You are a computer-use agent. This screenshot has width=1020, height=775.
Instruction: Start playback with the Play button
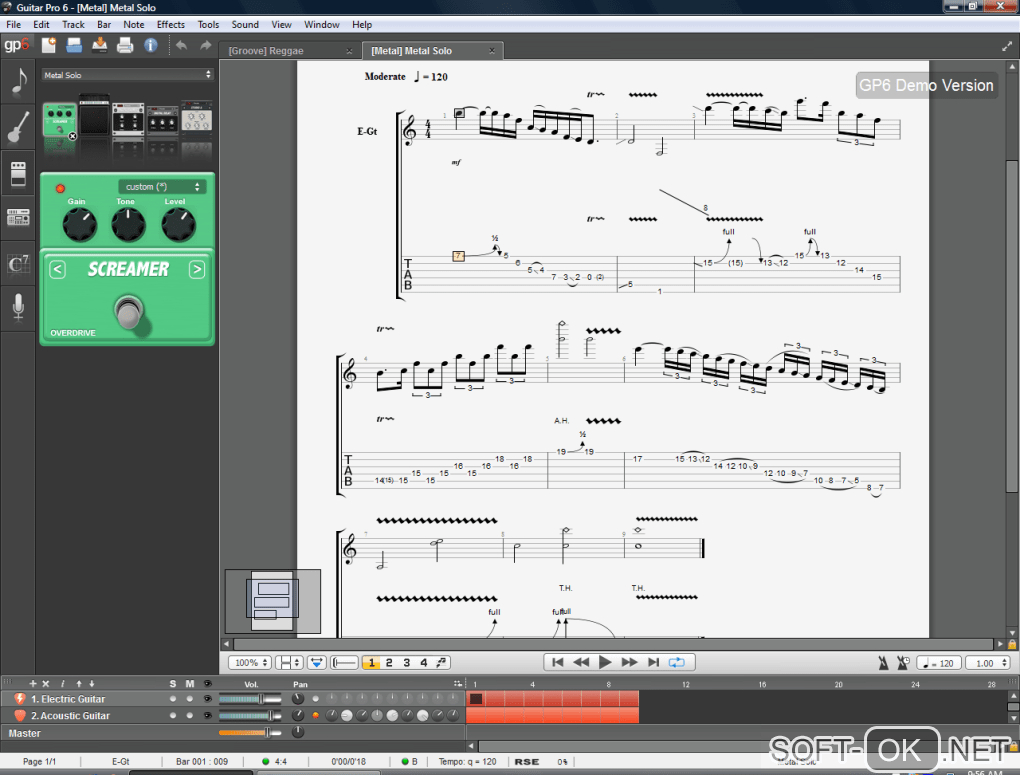[605, 662]
